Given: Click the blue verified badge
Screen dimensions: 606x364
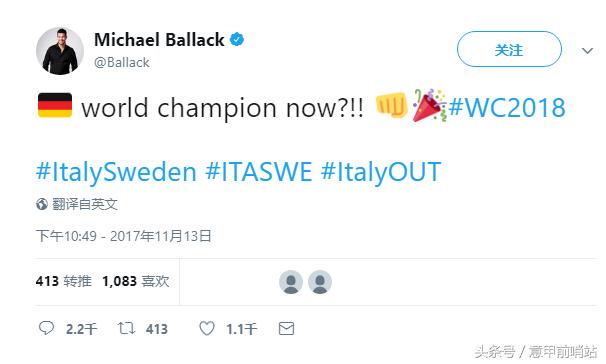Looking at the screenshot, I should 237,39.
